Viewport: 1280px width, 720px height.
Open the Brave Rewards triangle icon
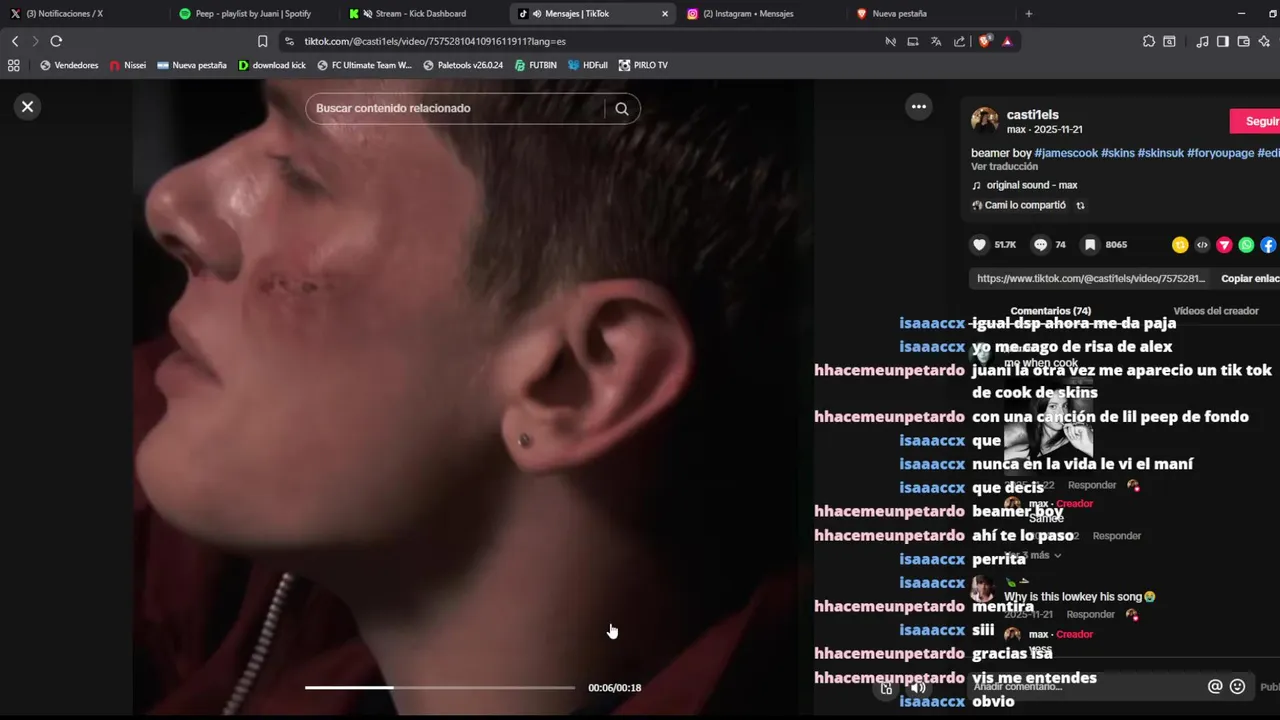click(1007, 41)
